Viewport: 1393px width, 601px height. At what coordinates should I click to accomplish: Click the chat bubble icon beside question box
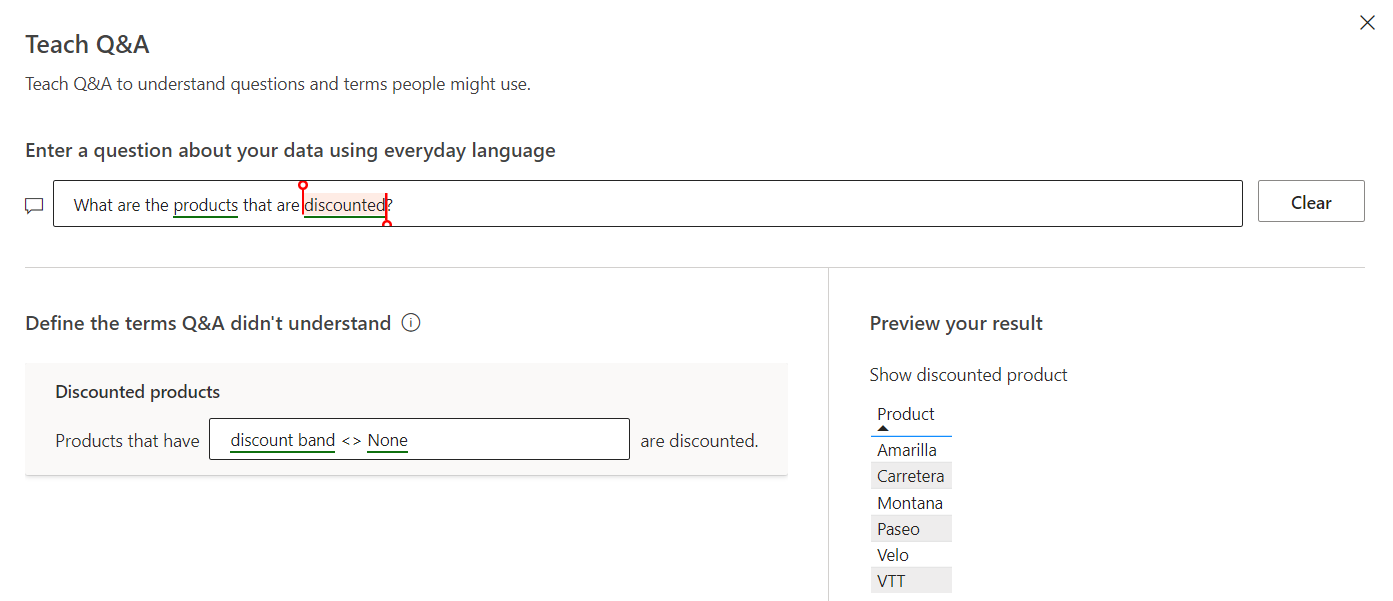point(34,206)
